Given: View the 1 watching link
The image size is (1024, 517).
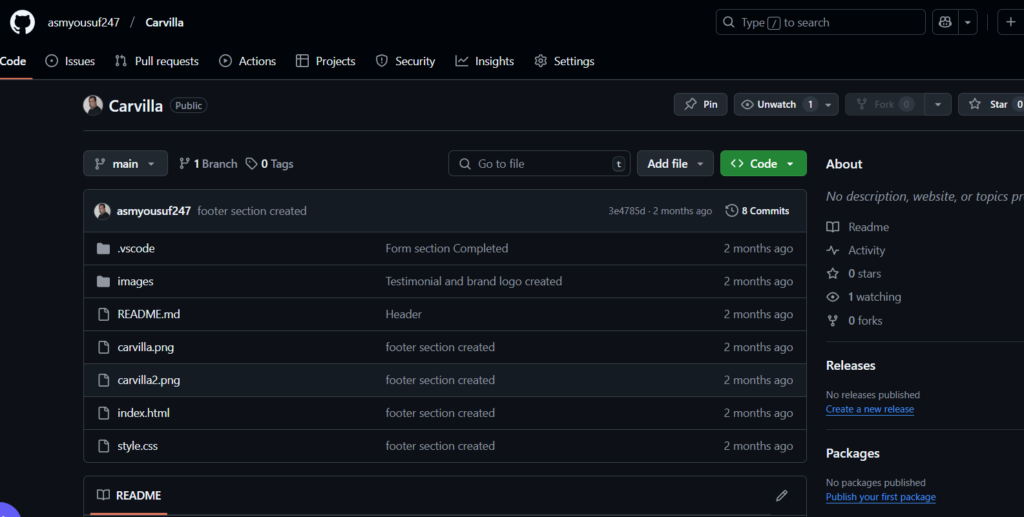Looking at the screenshot, I should coord(863,297).
